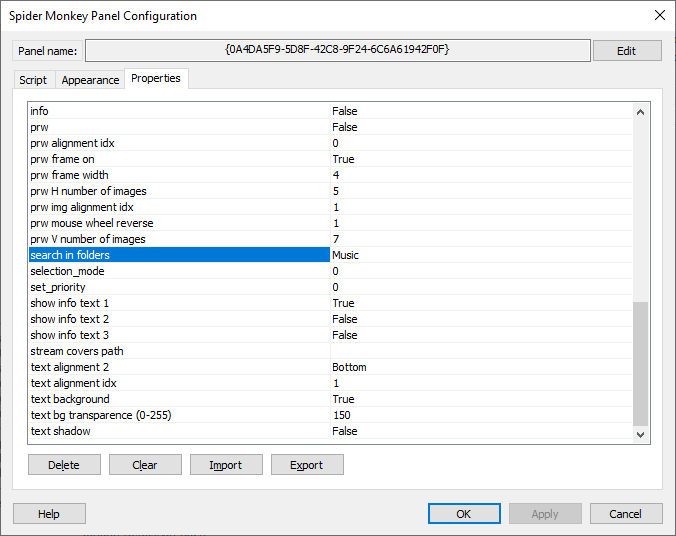Click the empty stream covers path value
The width and height of the screenshot is (676, 536).
tap(480, 351)
